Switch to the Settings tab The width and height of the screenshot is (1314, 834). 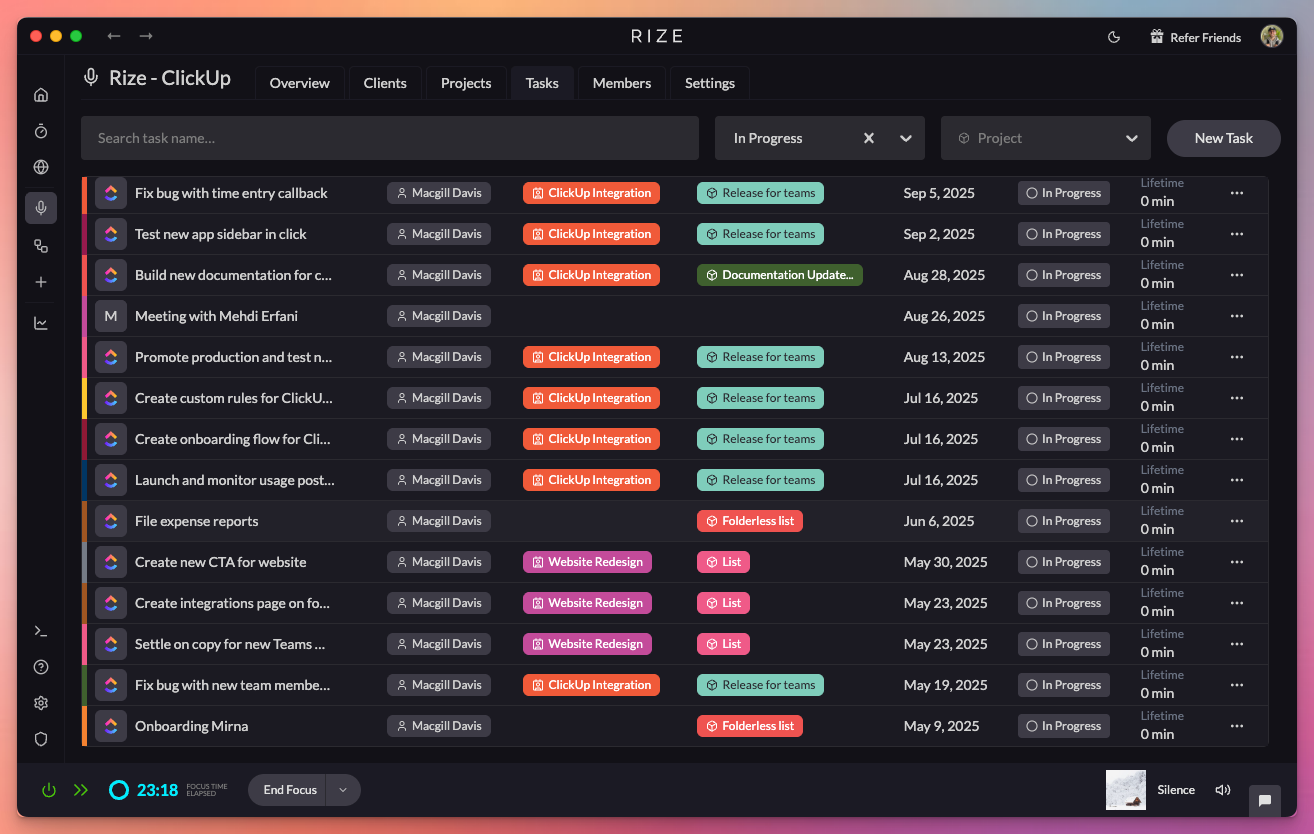pos(710,83)
